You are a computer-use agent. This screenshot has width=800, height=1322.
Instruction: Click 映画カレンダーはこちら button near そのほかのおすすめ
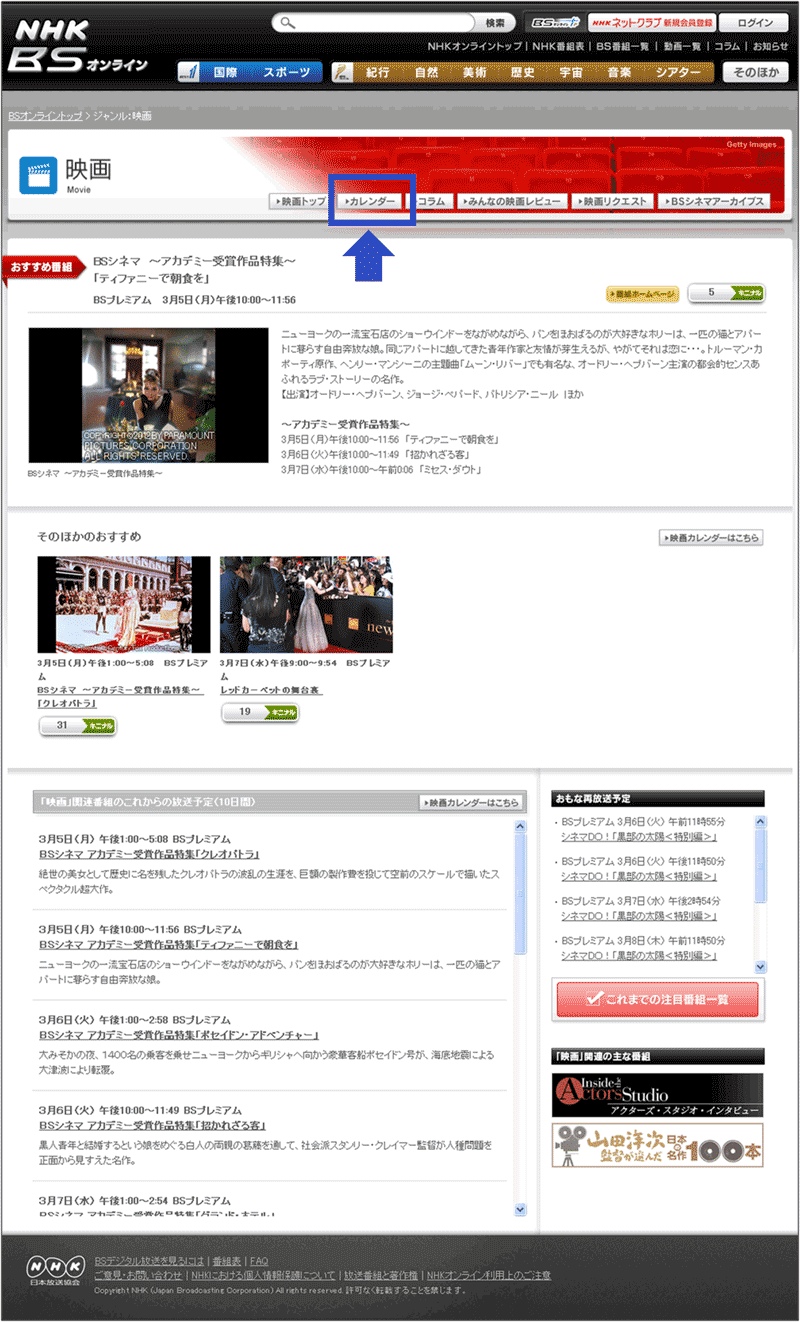coord(711,538)
